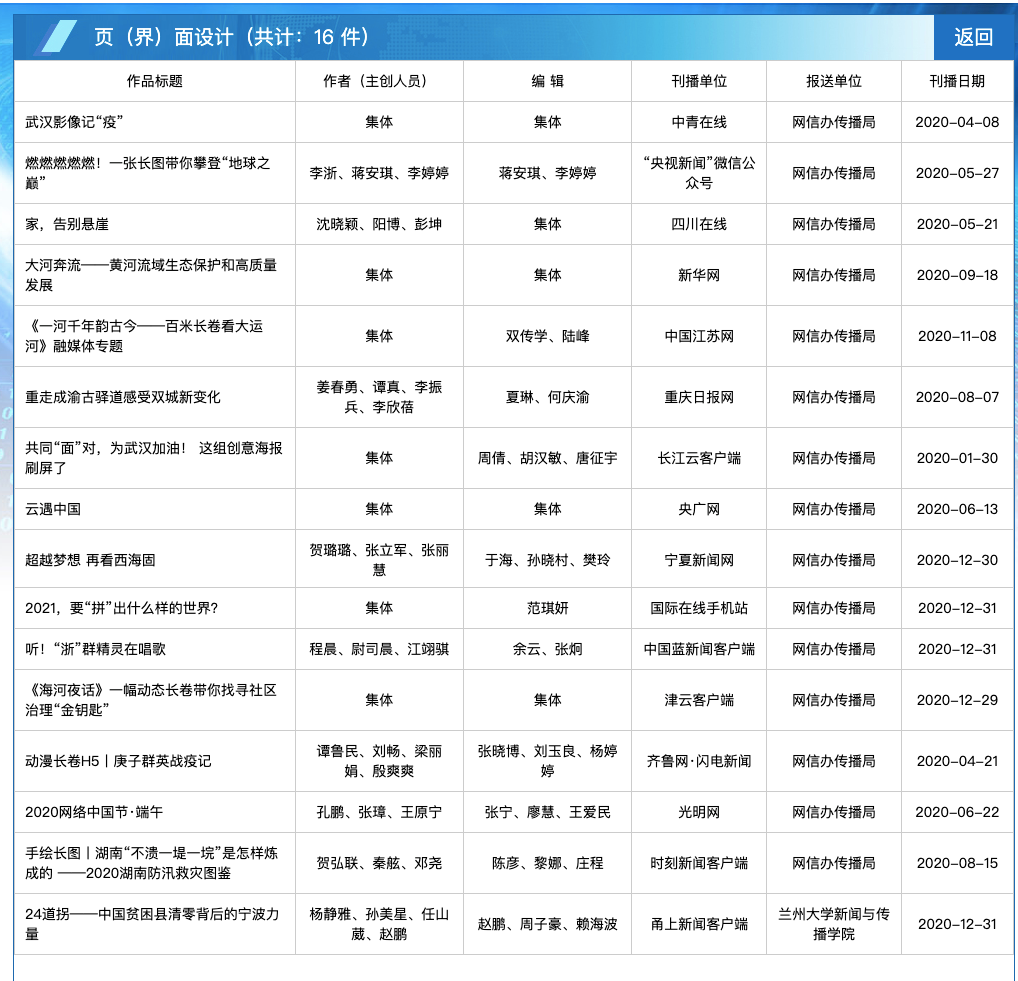Click the 刊播日期 column header
1018x981 pixels.
(957, 81)
